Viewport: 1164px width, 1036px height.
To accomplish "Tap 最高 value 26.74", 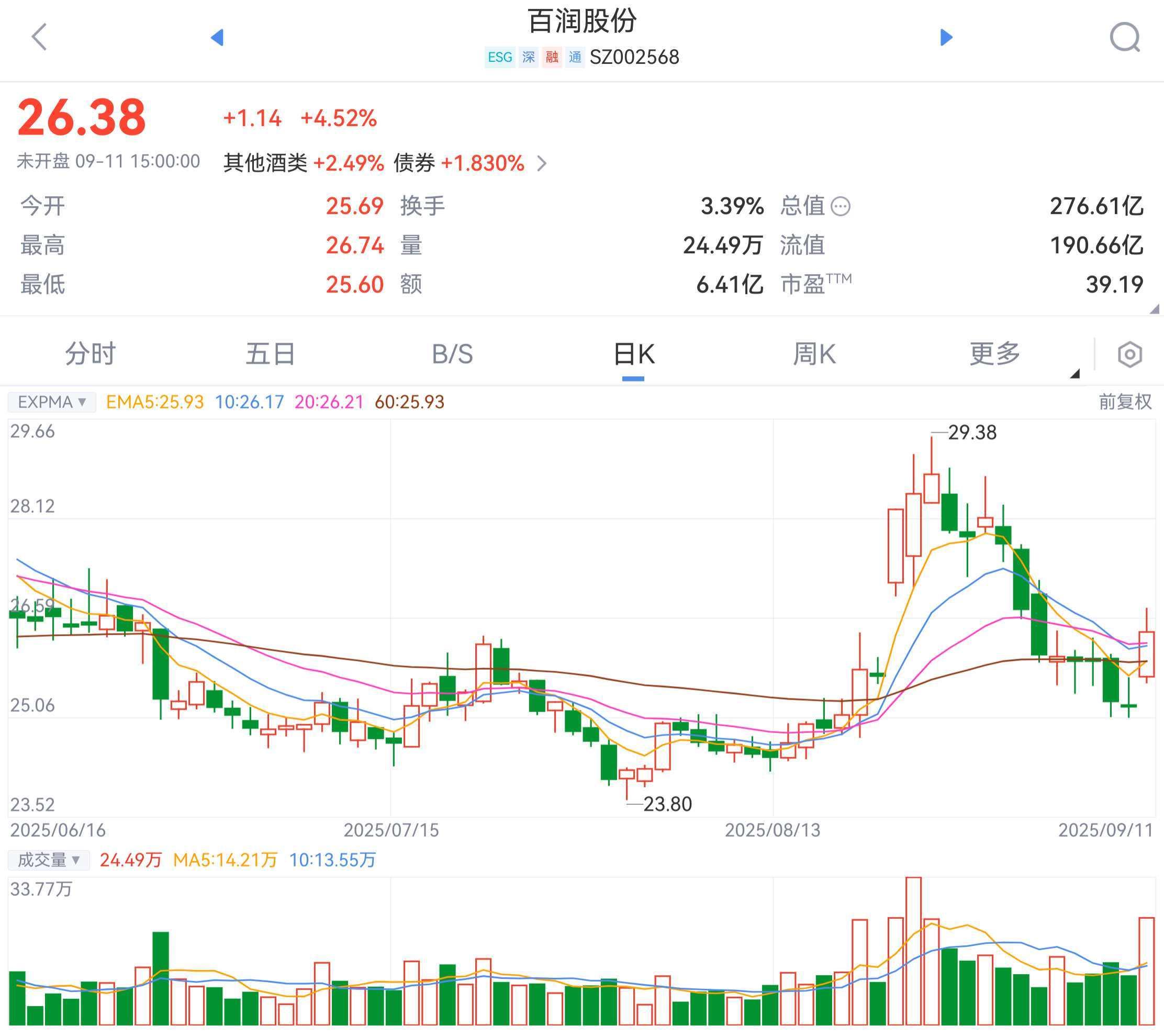I will (355, 245).
